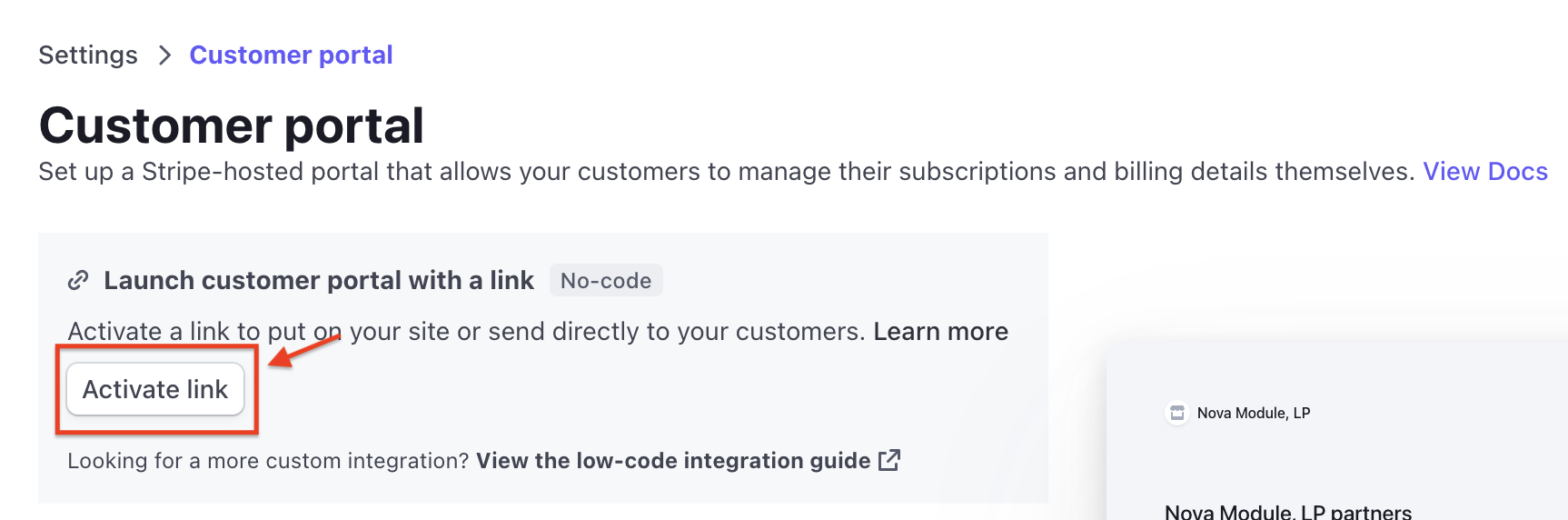
Task: Click the breadcrumb chevron separator
Action: 164,55
